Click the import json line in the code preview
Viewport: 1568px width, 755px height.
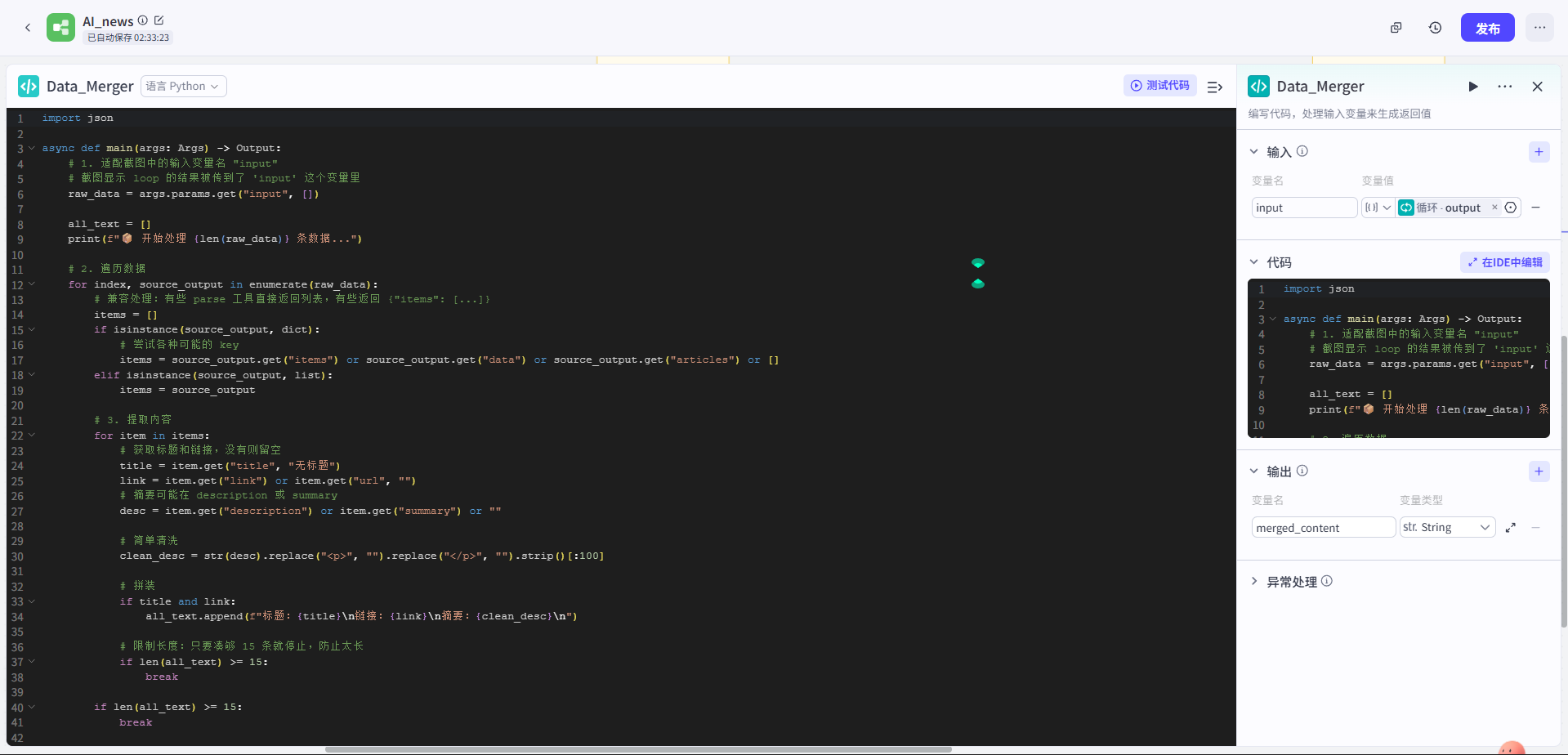pos(1319,288)
